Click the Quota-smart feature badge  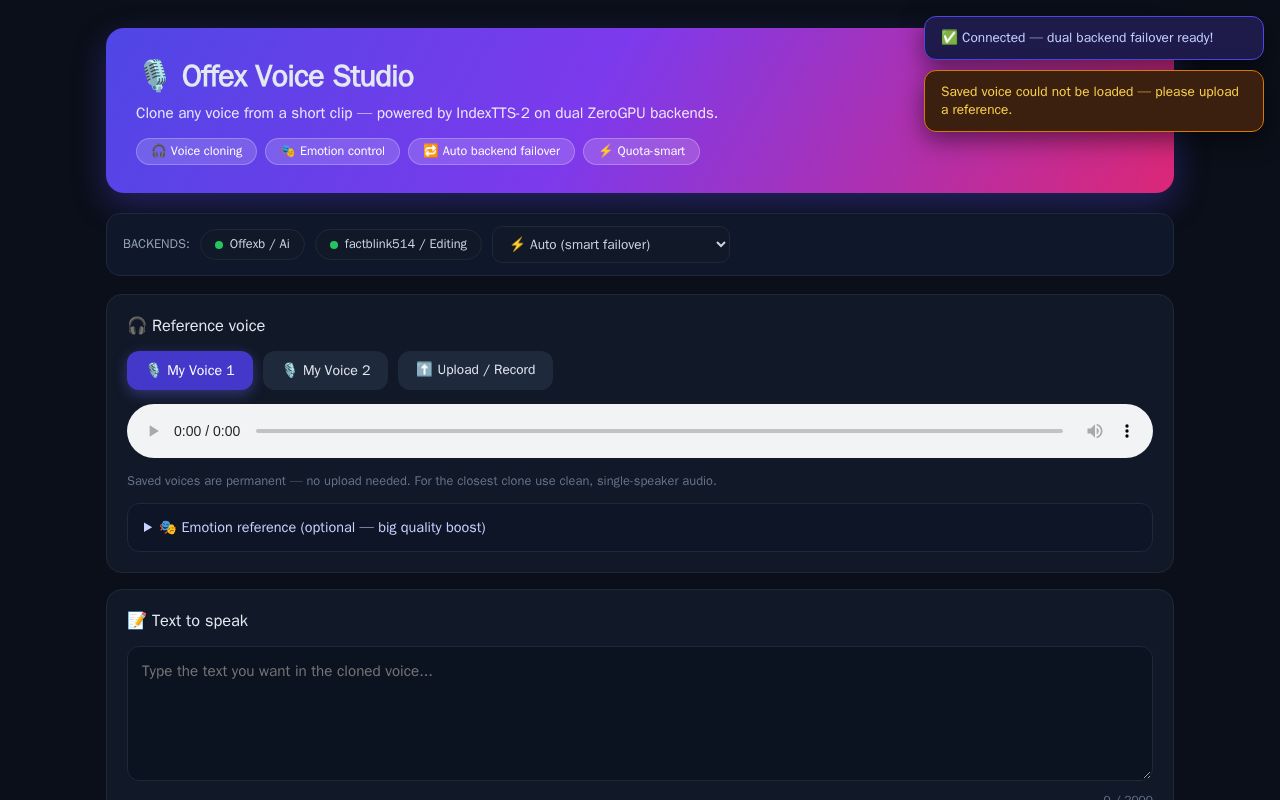pos(641,151)
